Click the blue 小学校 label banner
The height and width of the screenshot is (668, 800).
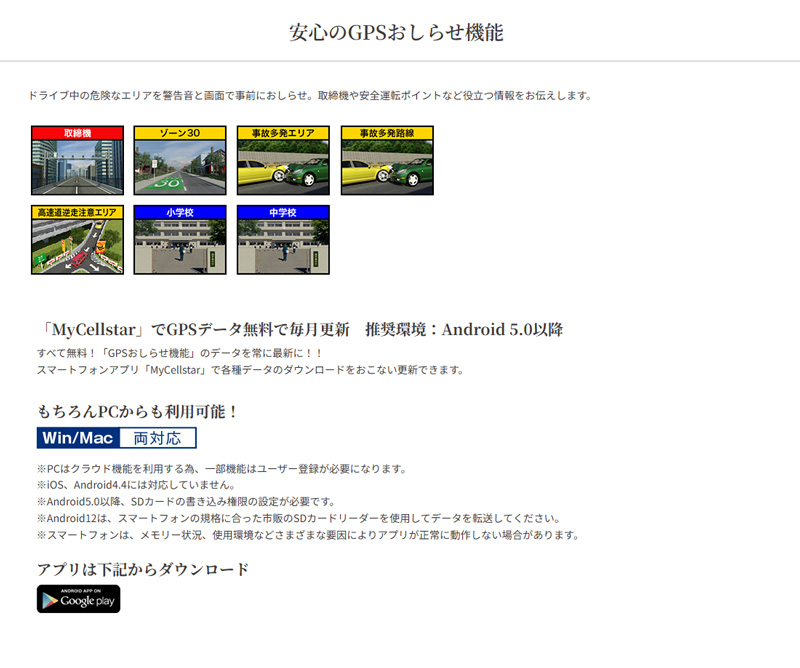coord(180,211)
